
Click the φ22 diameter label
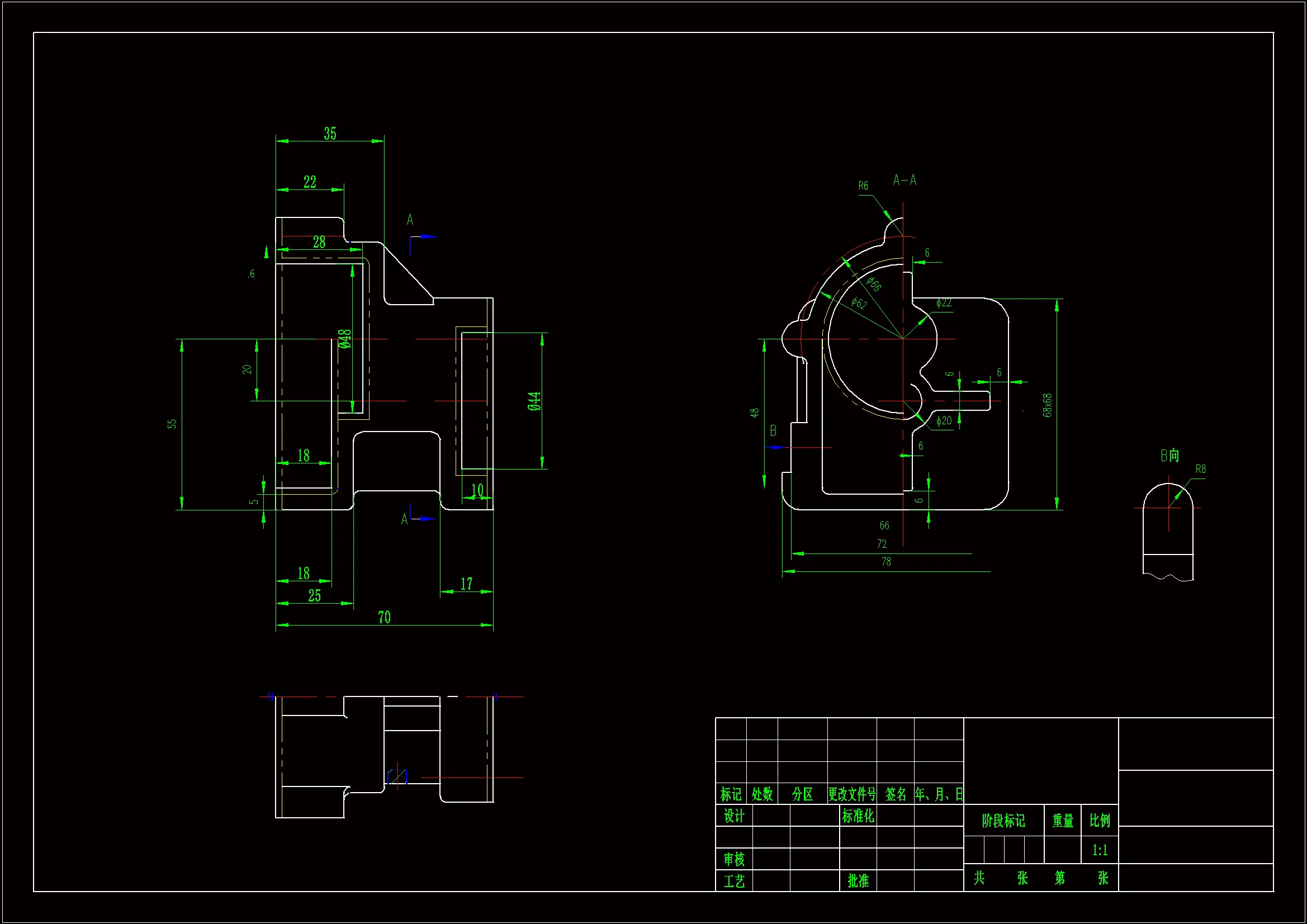pyautogui.click(x=944, y=303)
